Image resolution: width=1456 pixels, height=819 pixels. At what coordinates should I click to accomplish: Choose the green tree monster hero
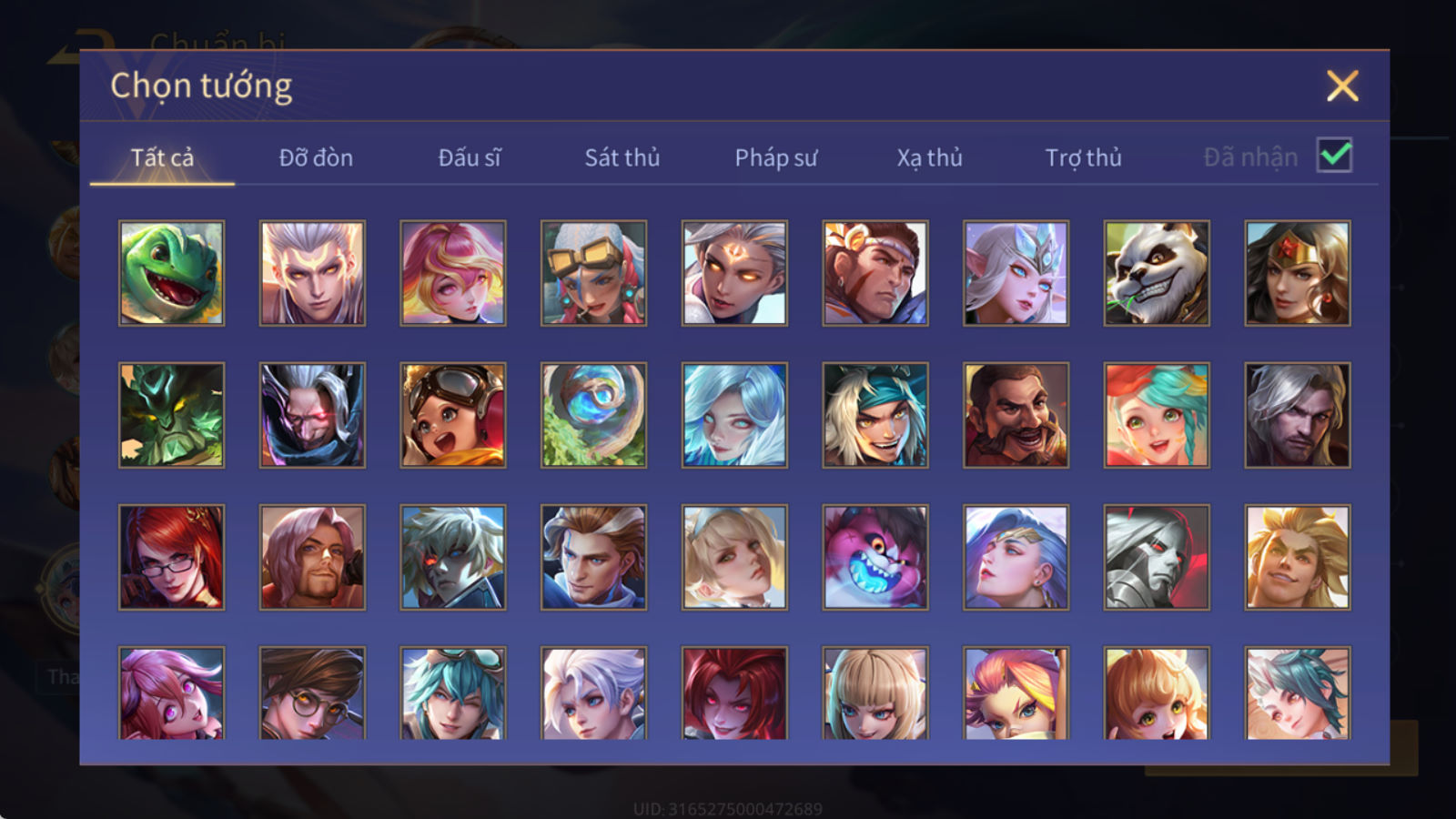click(x=171, y=415)
